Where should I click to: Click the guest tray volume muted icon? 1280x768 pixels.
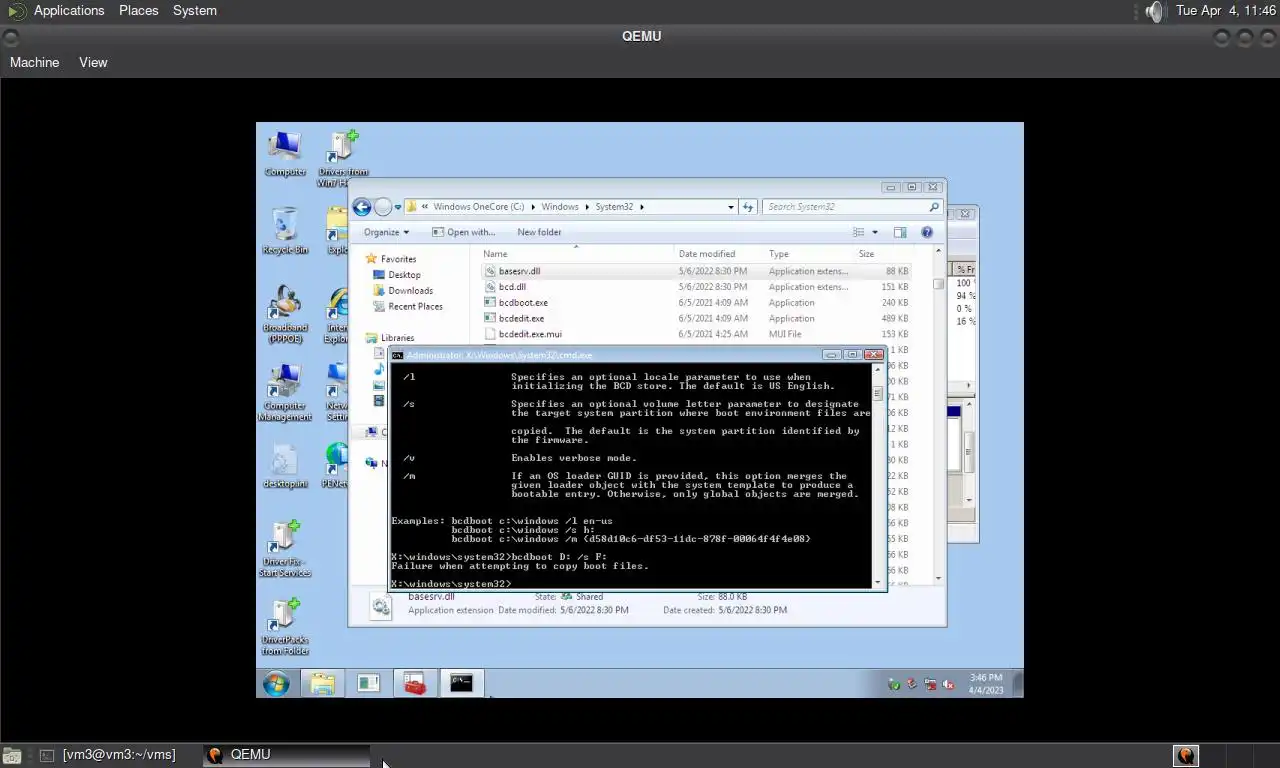pyautogui.click(x=947, y=685)
